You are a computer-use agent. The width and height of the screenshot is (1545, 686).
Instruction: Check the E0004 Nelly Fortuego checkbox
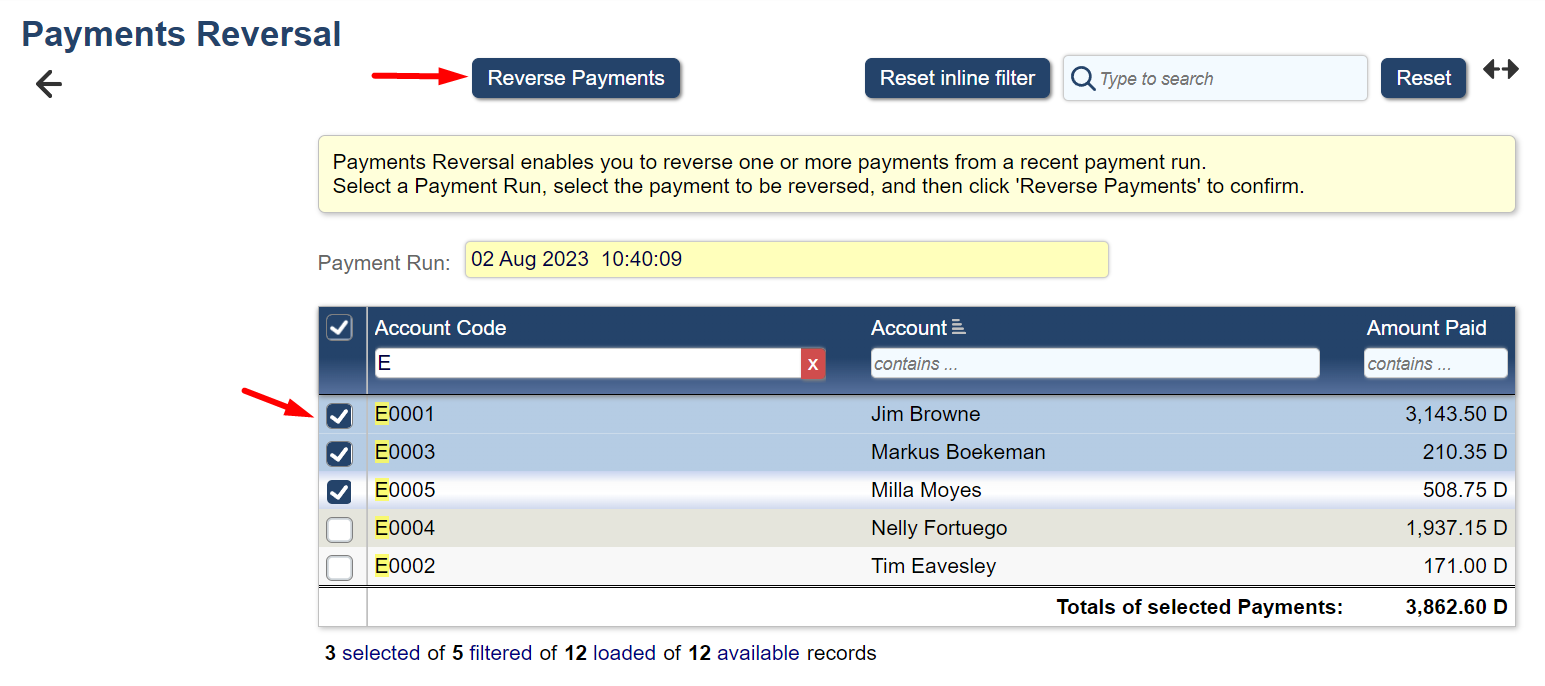(x=340, y=529)
